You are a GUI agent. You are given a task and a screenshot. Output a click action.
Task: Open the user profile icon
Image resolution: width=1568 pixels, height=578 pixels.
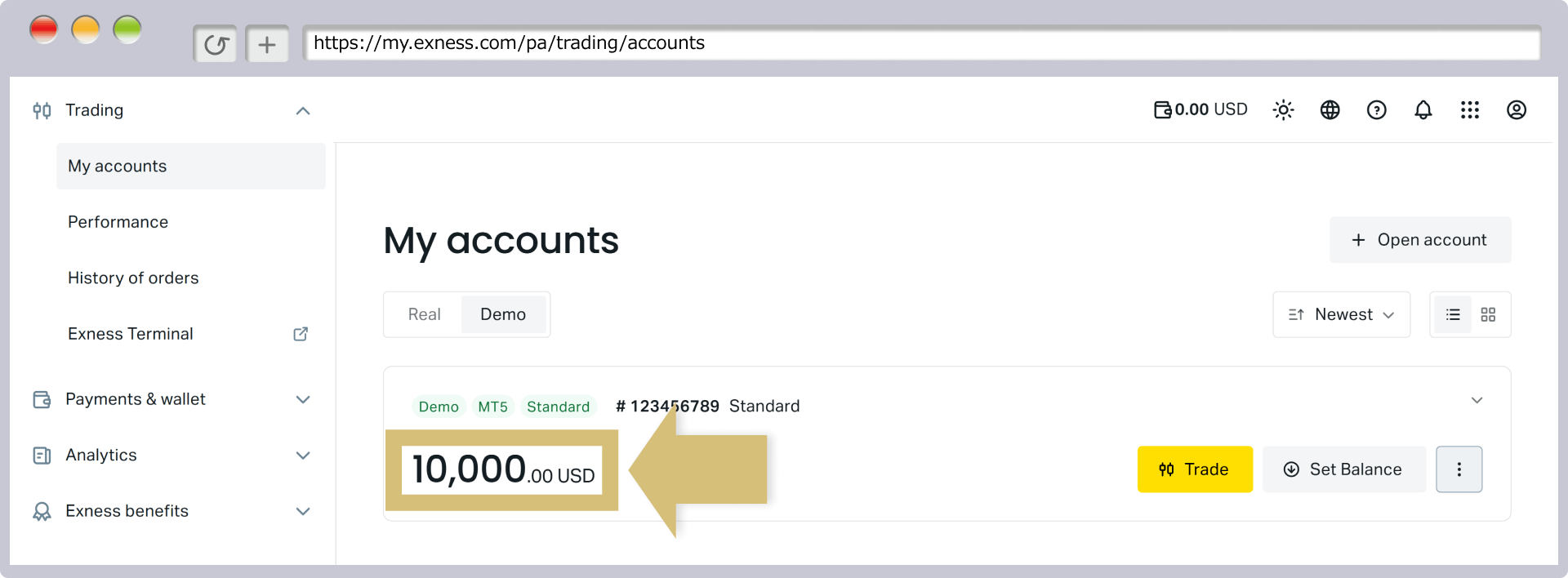coord(1516,109)
